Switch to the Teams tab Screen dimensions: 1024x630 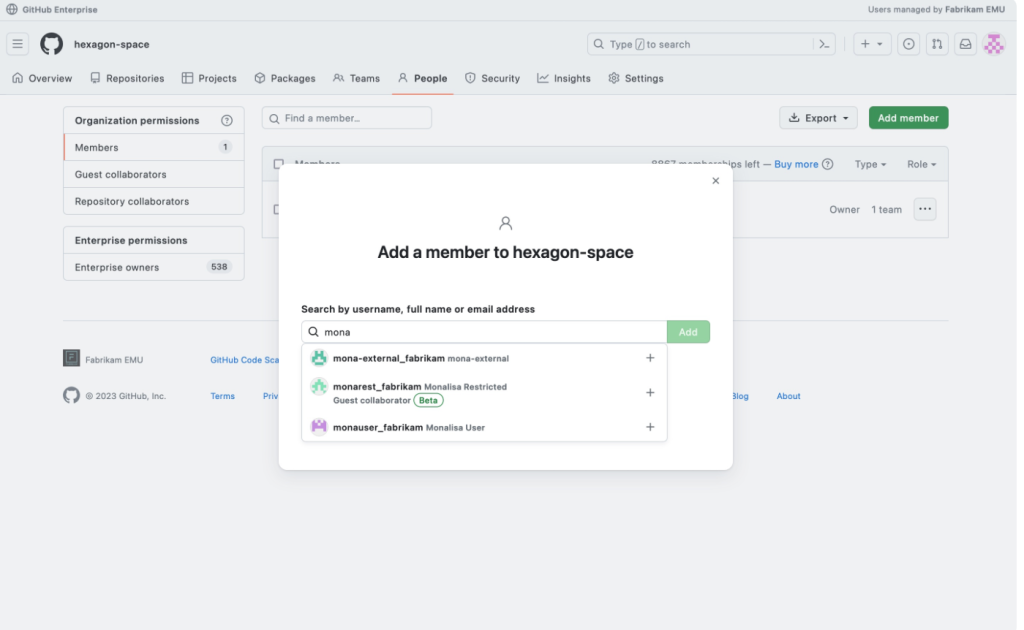[356, 78]
